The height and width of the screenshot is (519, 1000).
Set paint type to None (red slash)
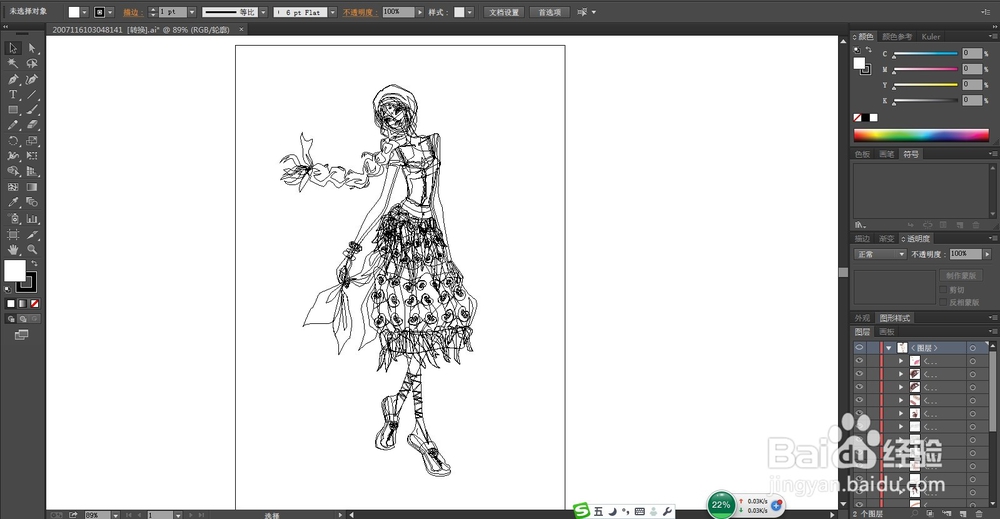pos(35,303)
